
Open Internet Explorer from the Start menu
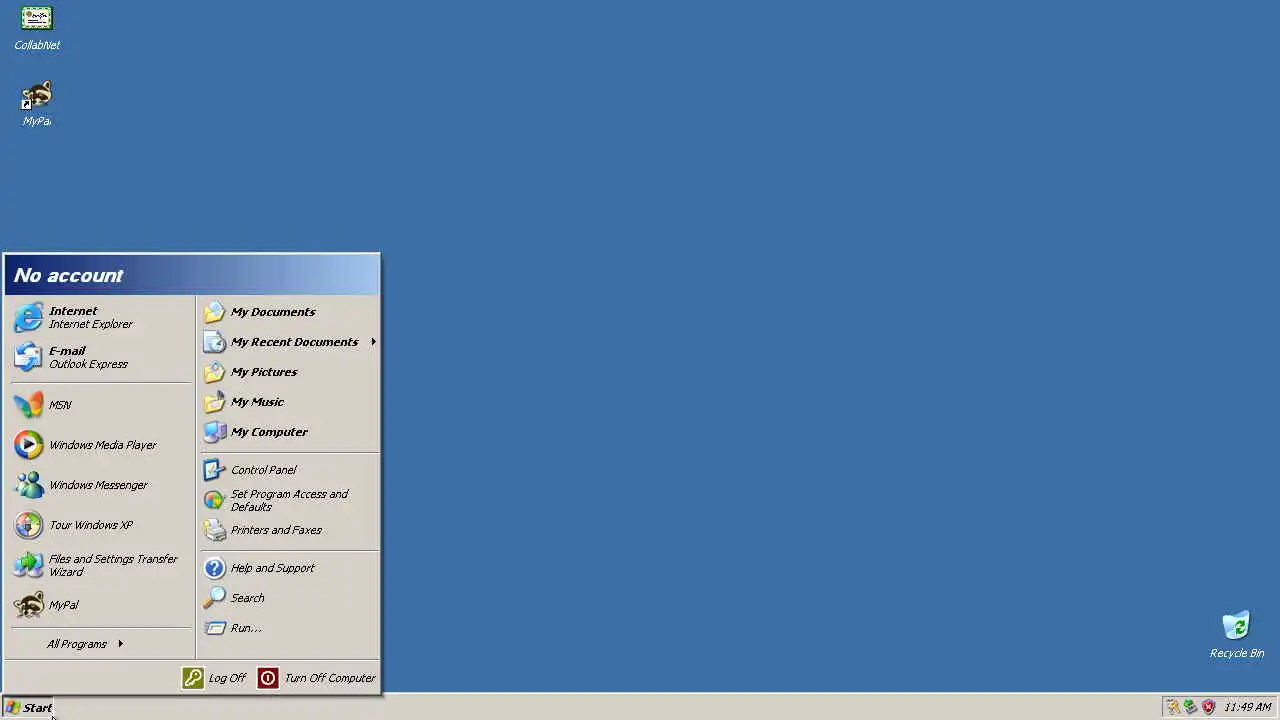point(100,317)
